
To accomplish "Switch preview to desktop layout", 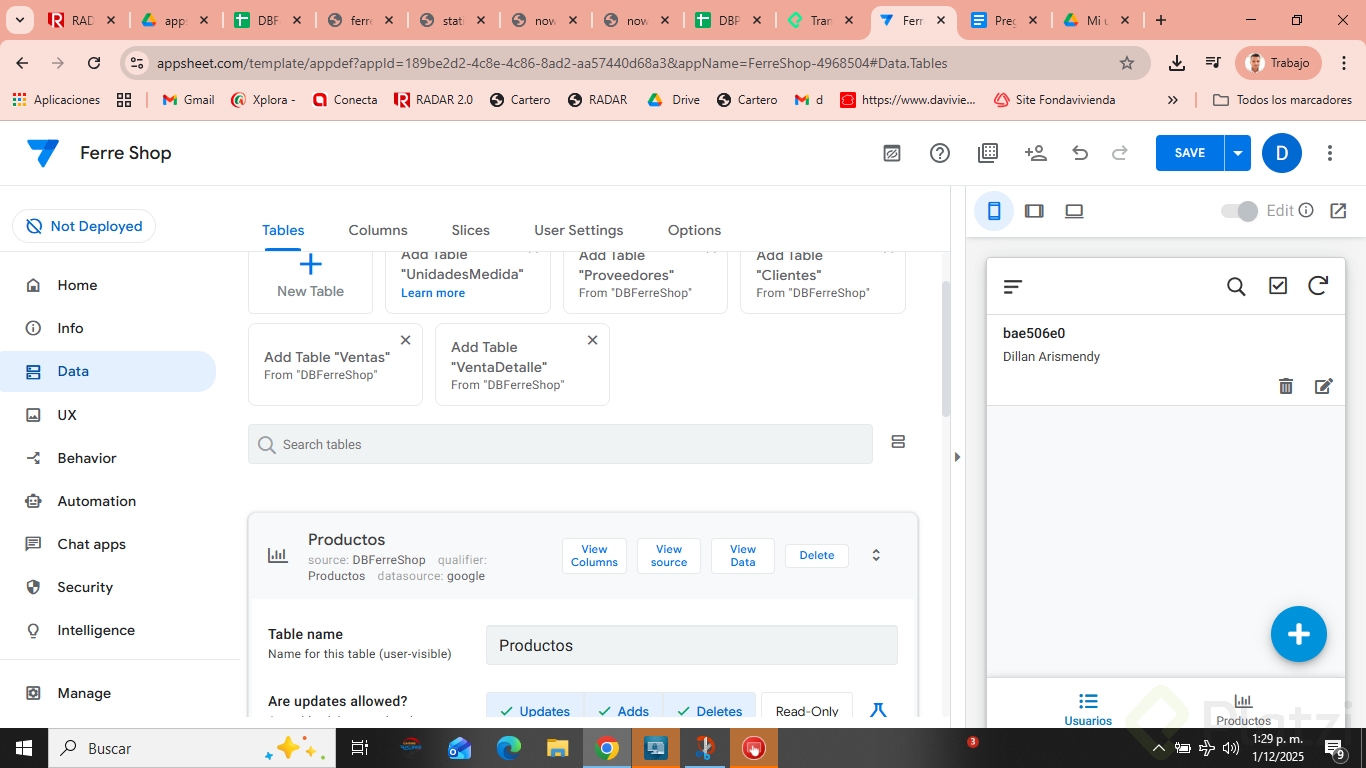I will point(1074,211).
